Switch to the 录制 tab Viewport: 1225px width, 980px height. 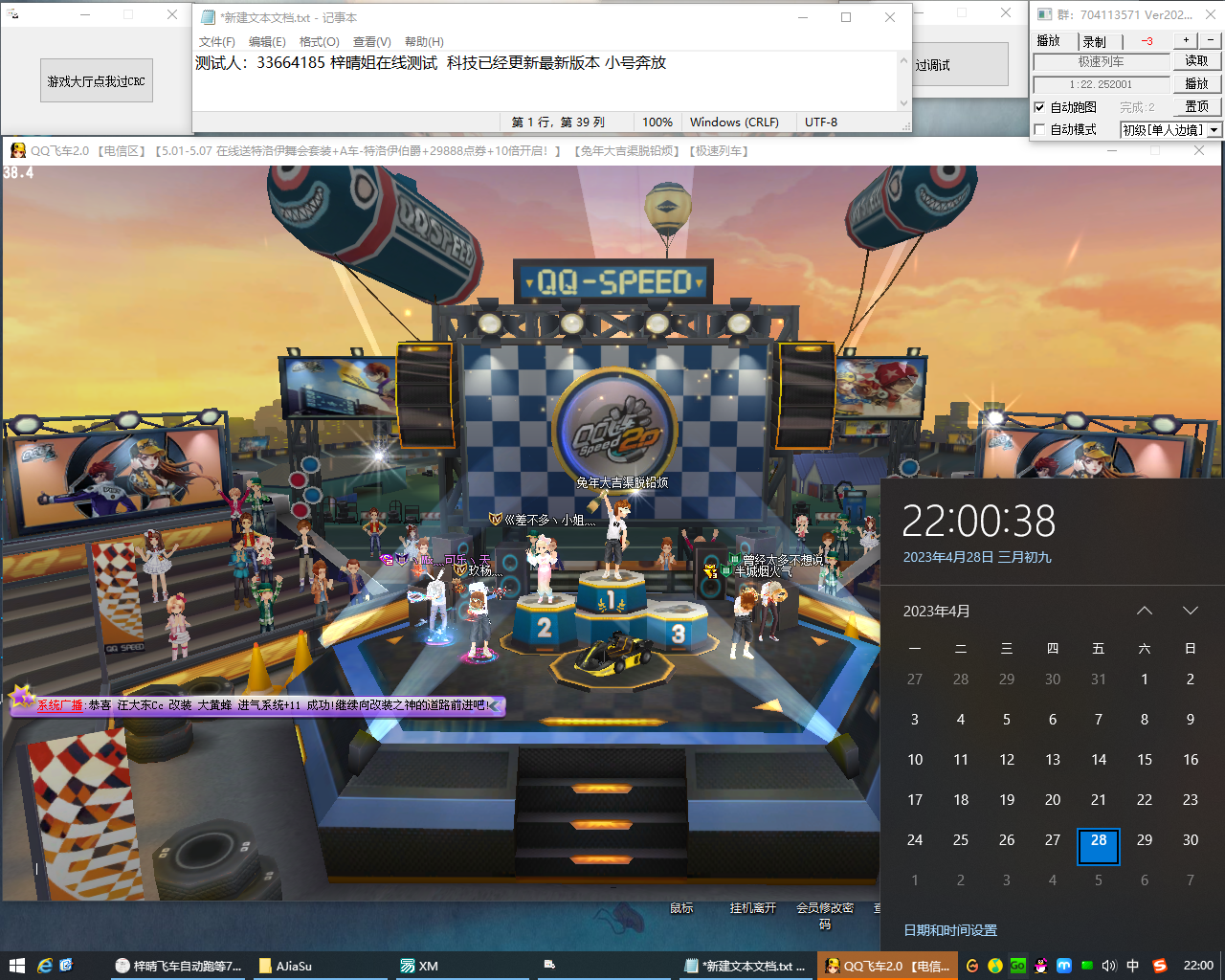1094,41
